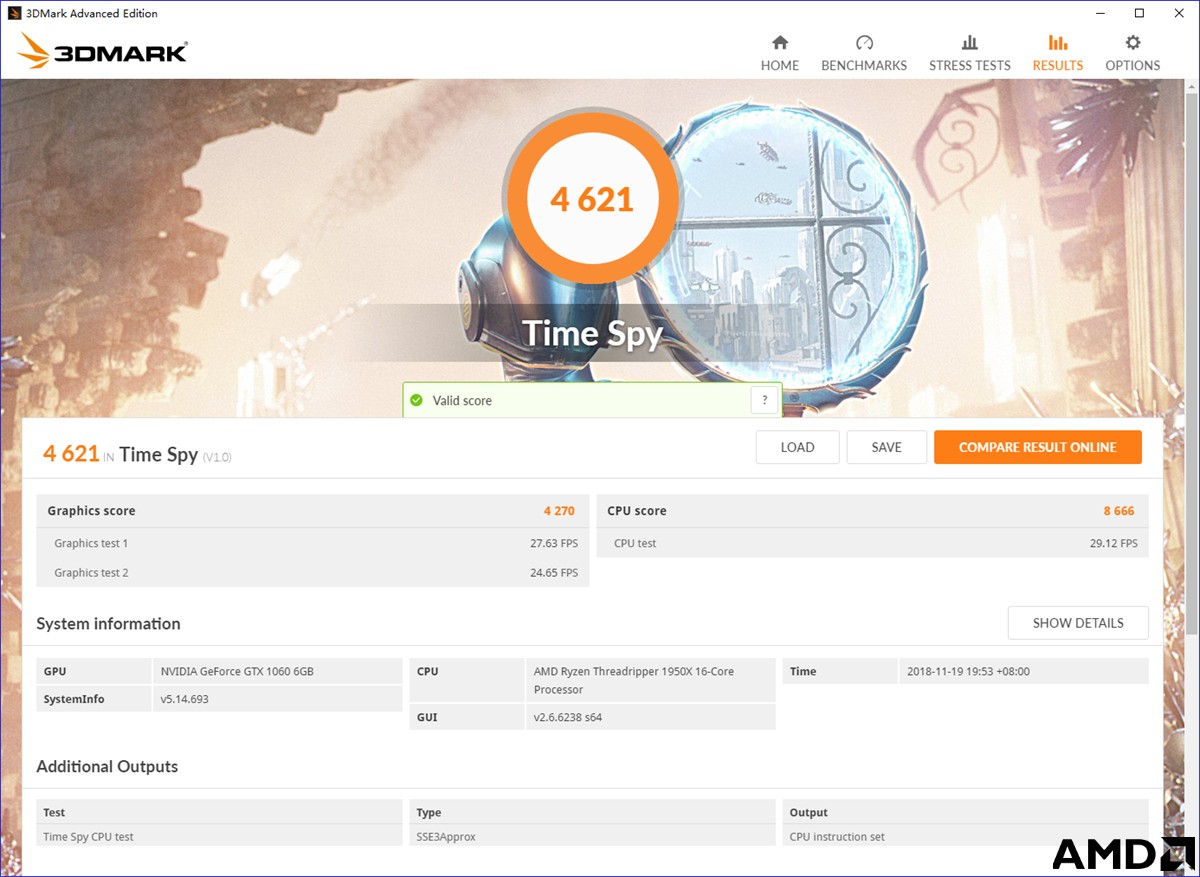Switch to the HOME tab label
The width and height of the screenshot is (1200, 877).
coord(780,65)
